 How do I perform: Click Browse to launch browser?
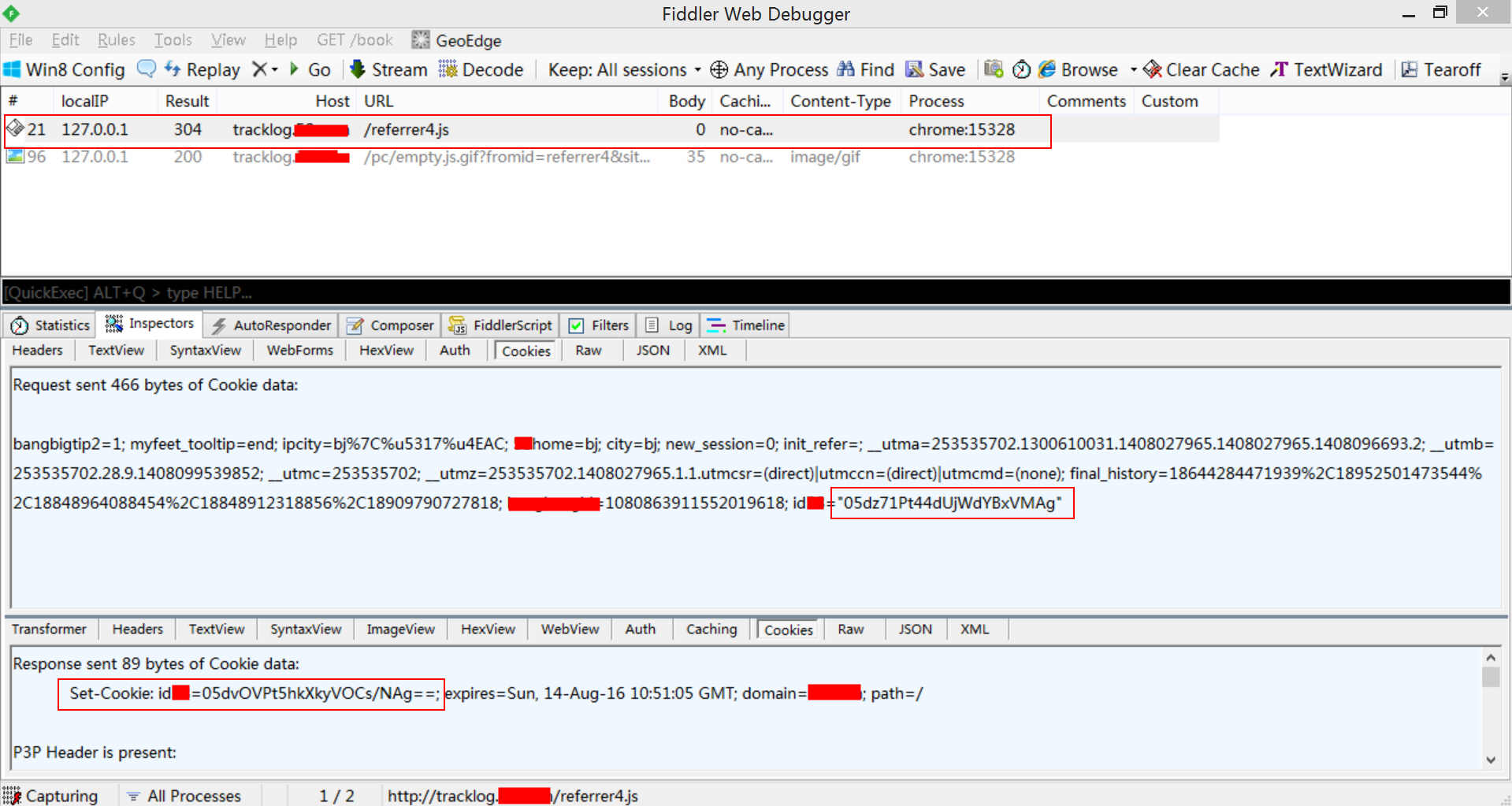pyautogui.click(x=1078, y=69)
